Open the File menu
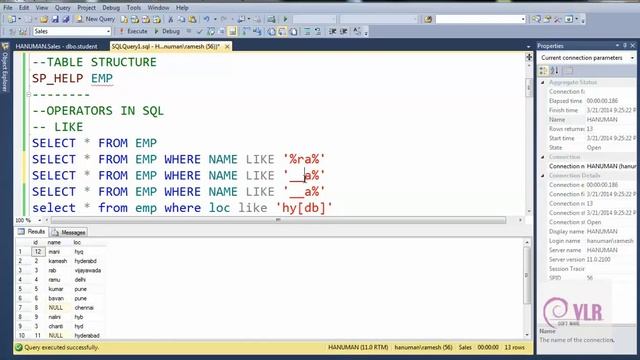Screen dimensions: 640x360 pos(8,7)
